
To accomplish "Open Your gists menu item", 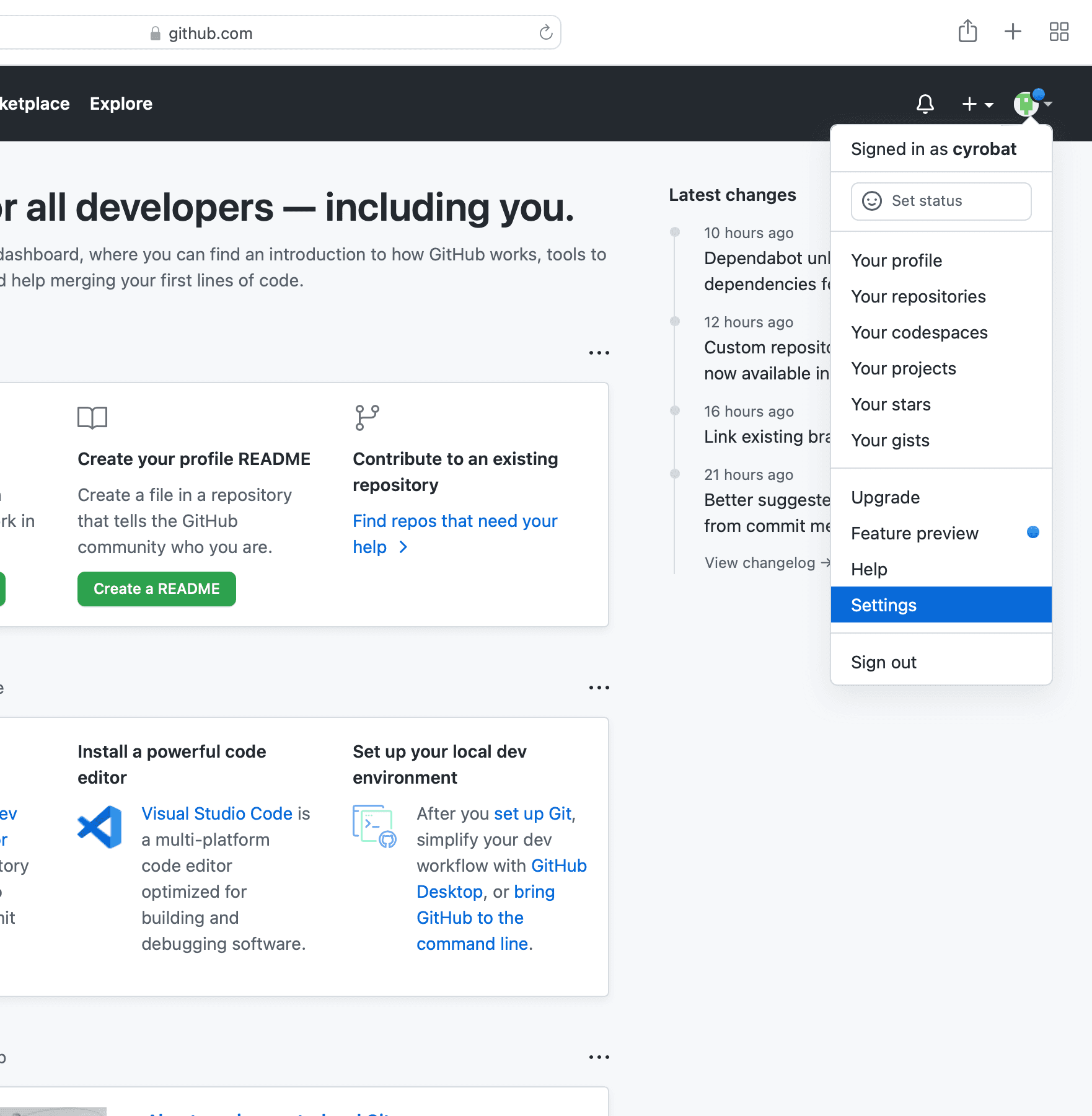I will click(941, 440).
